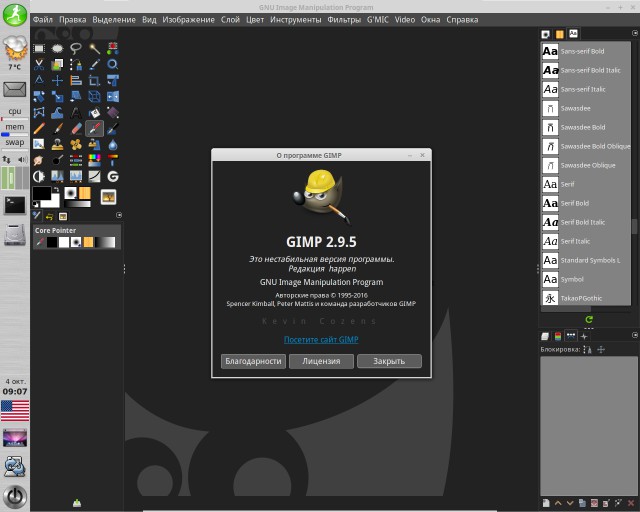Open the paths panel configuration menu

coord(635,335)
